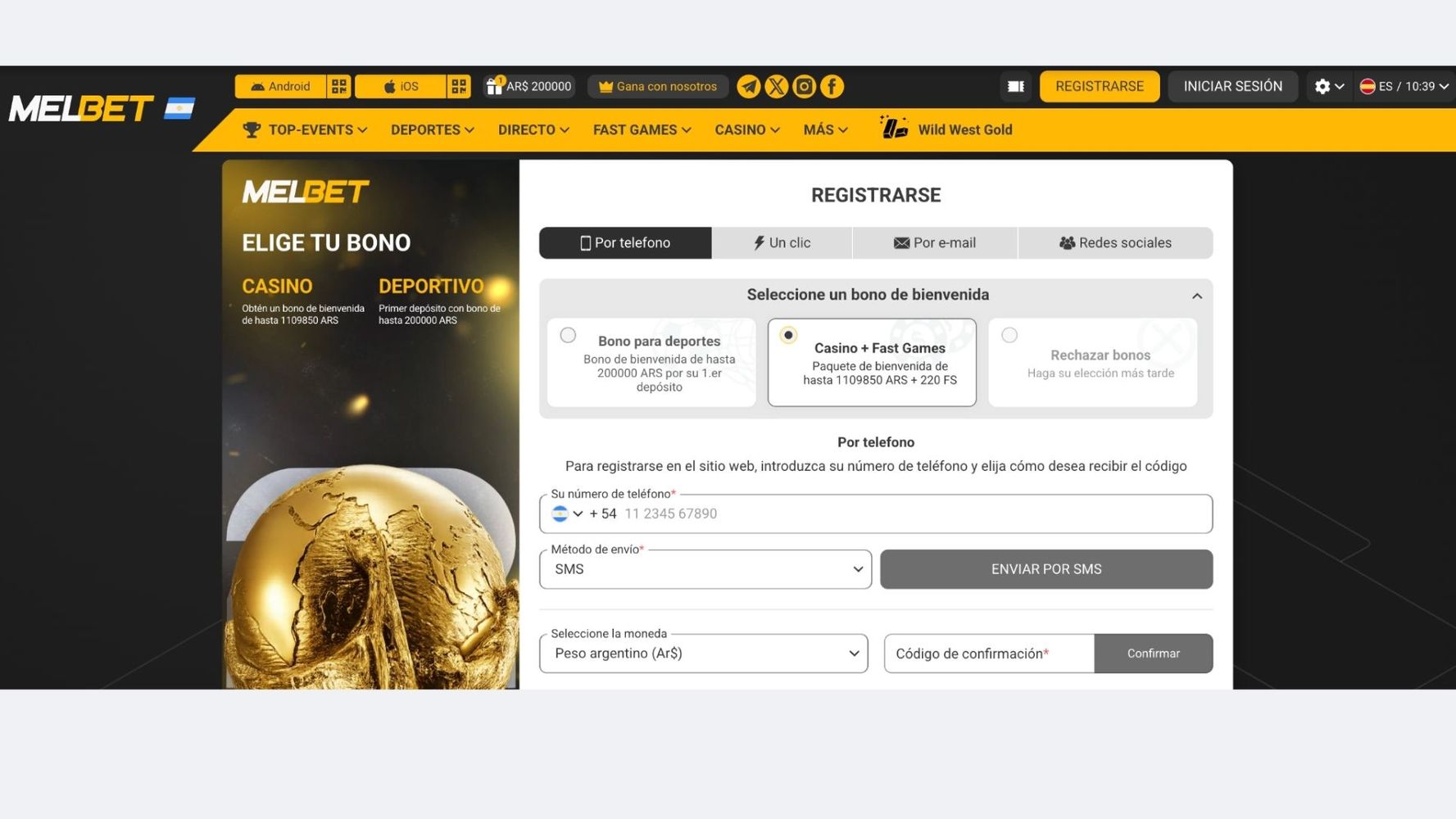Expand the DEPORTES menu

tap(433, 129)
